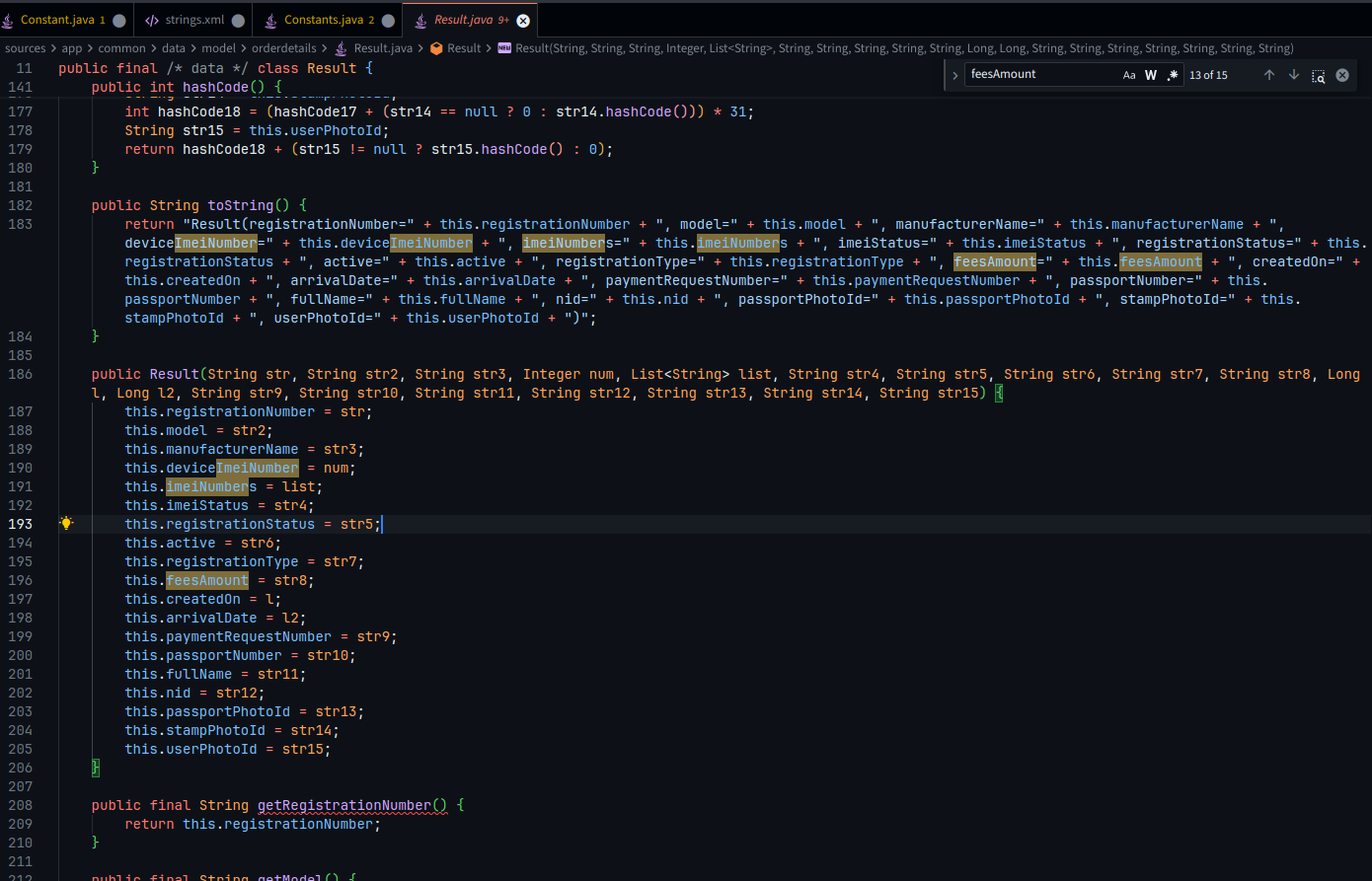Open the Result.java breadcrumb
Screen dimensions: 1372x881
(383, 48)
